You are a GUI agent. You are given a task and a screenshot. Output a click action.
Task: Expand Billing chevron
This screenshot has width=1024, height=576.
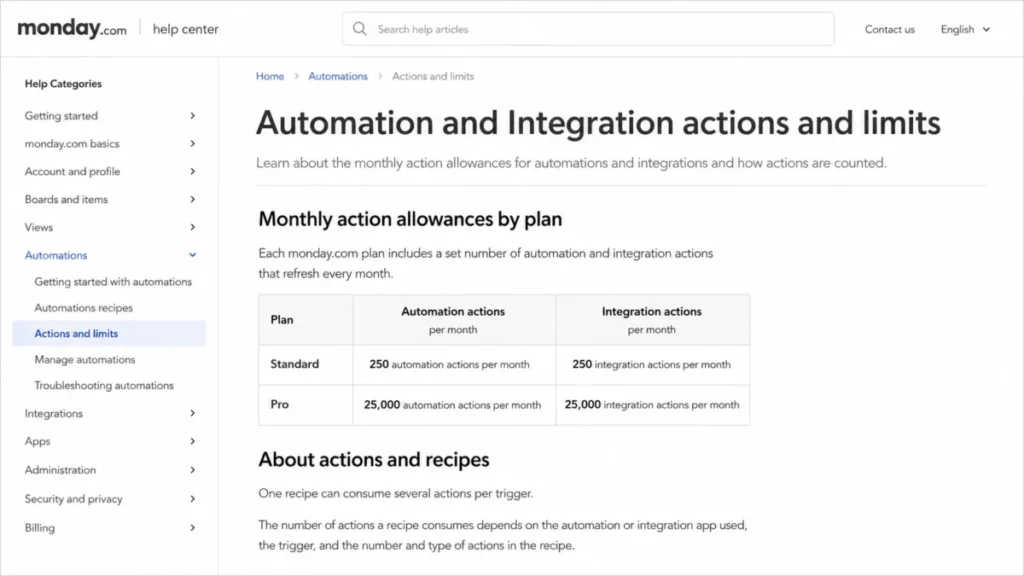coord(193,528)
